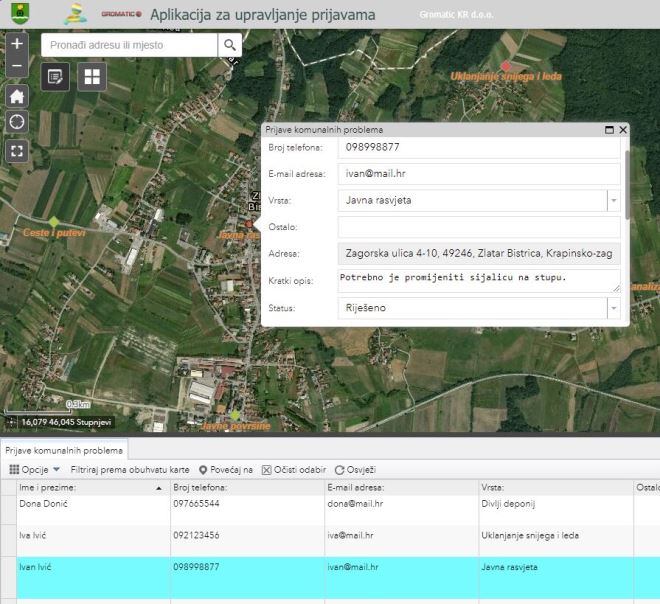Open the basemap gallery grid icon
The height and width of the screenshot is (604, 660).
tap(92, 77)
